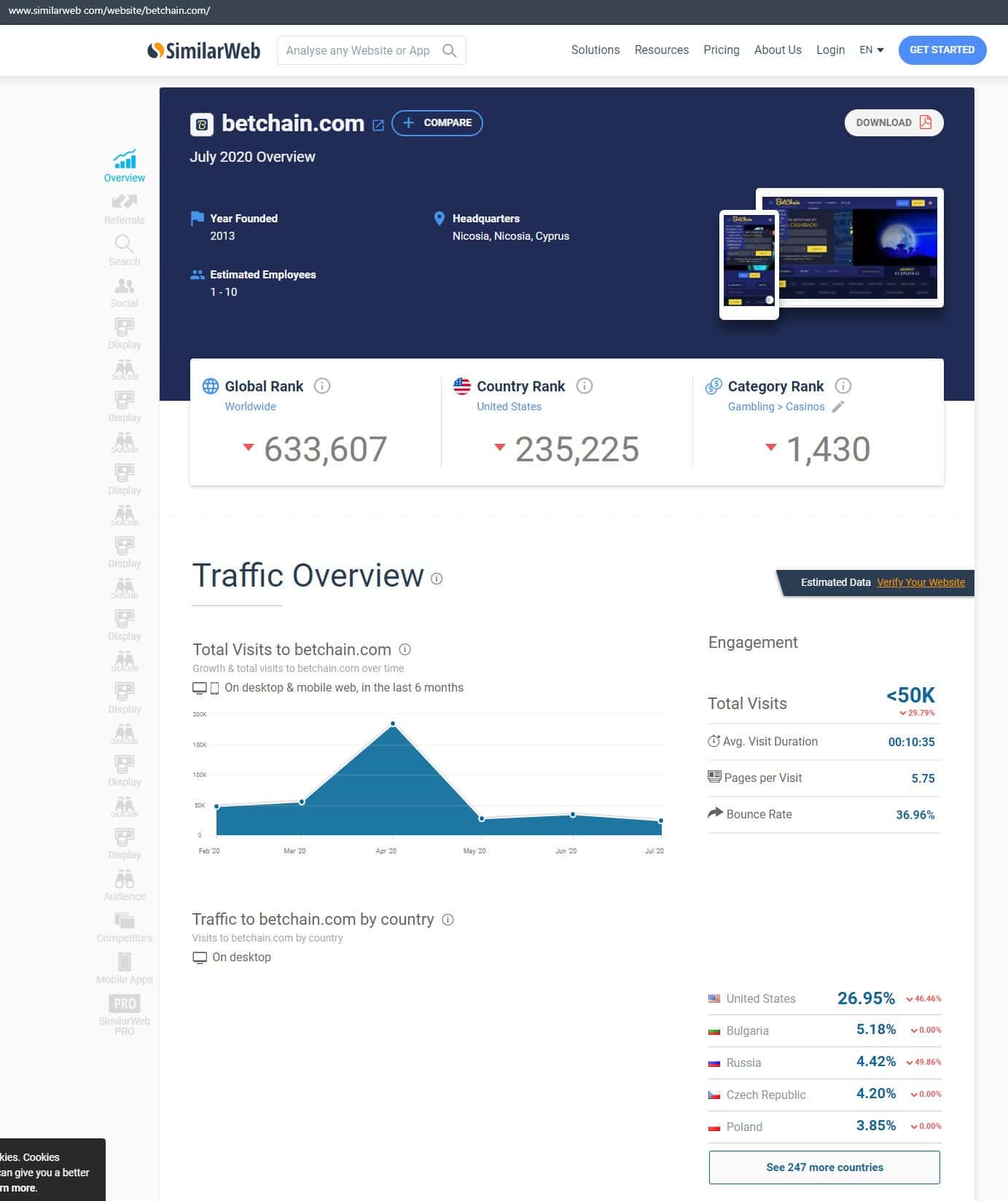This screenshot has height=1201, width=1008.
Task: Click the Category Rank coins icon
Action: coord(714,386)
